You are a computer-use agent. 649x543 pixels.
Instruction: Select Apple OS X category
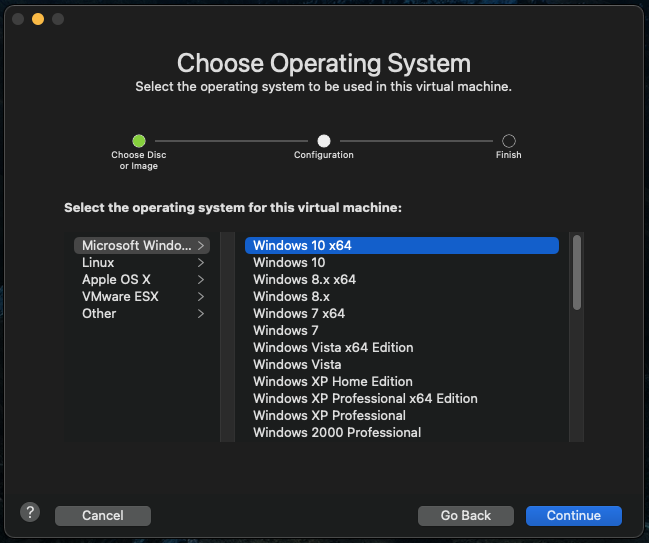click(142, 279)
